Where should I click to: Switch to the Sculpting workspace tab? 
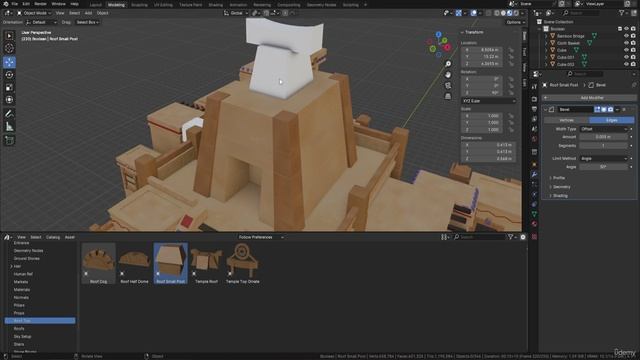click(139, 5)
